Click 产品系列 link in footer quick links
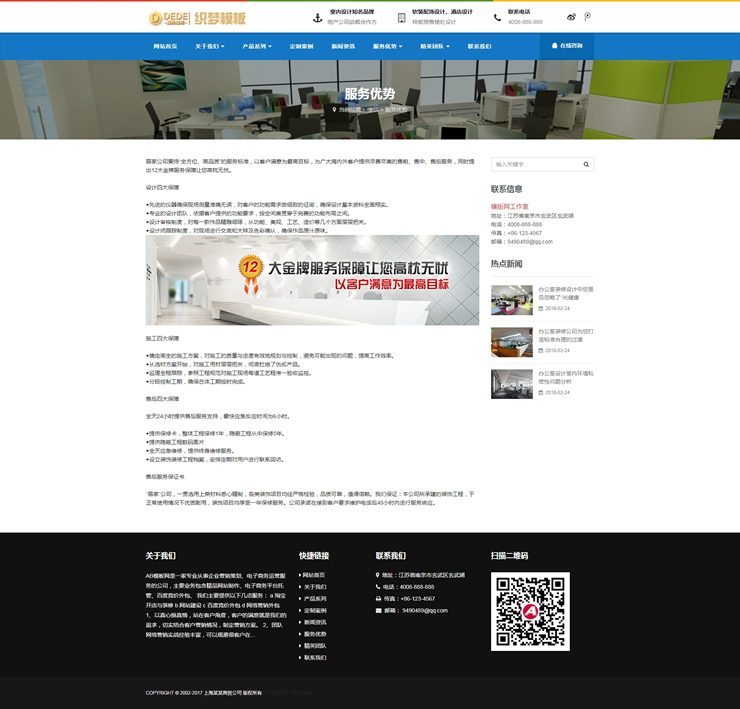Viewport: 740px width, 709px height. [315, 598]
